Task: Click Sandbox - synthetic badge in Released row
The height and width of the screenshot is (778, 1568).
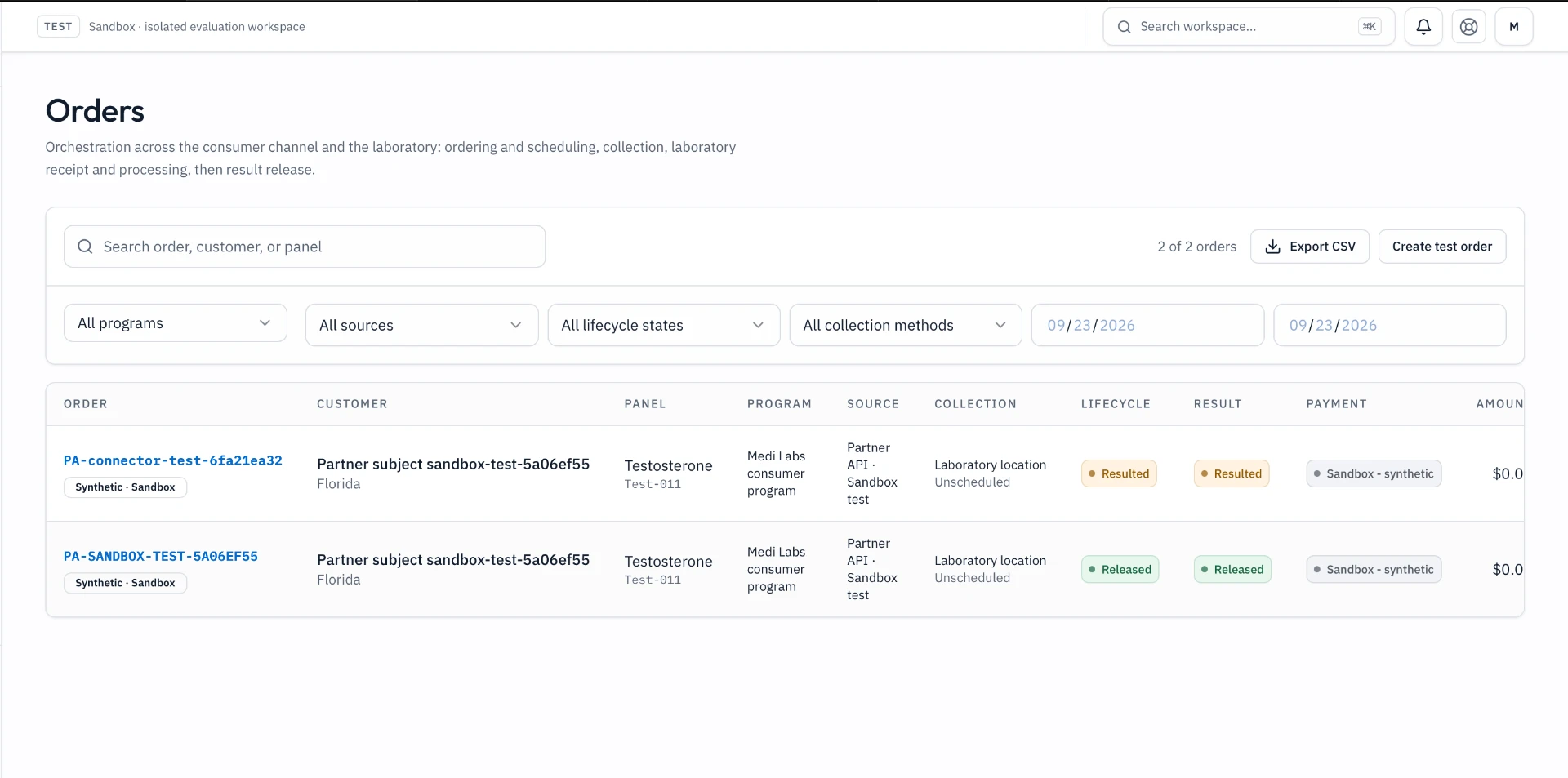Action: click(1374, 570)
